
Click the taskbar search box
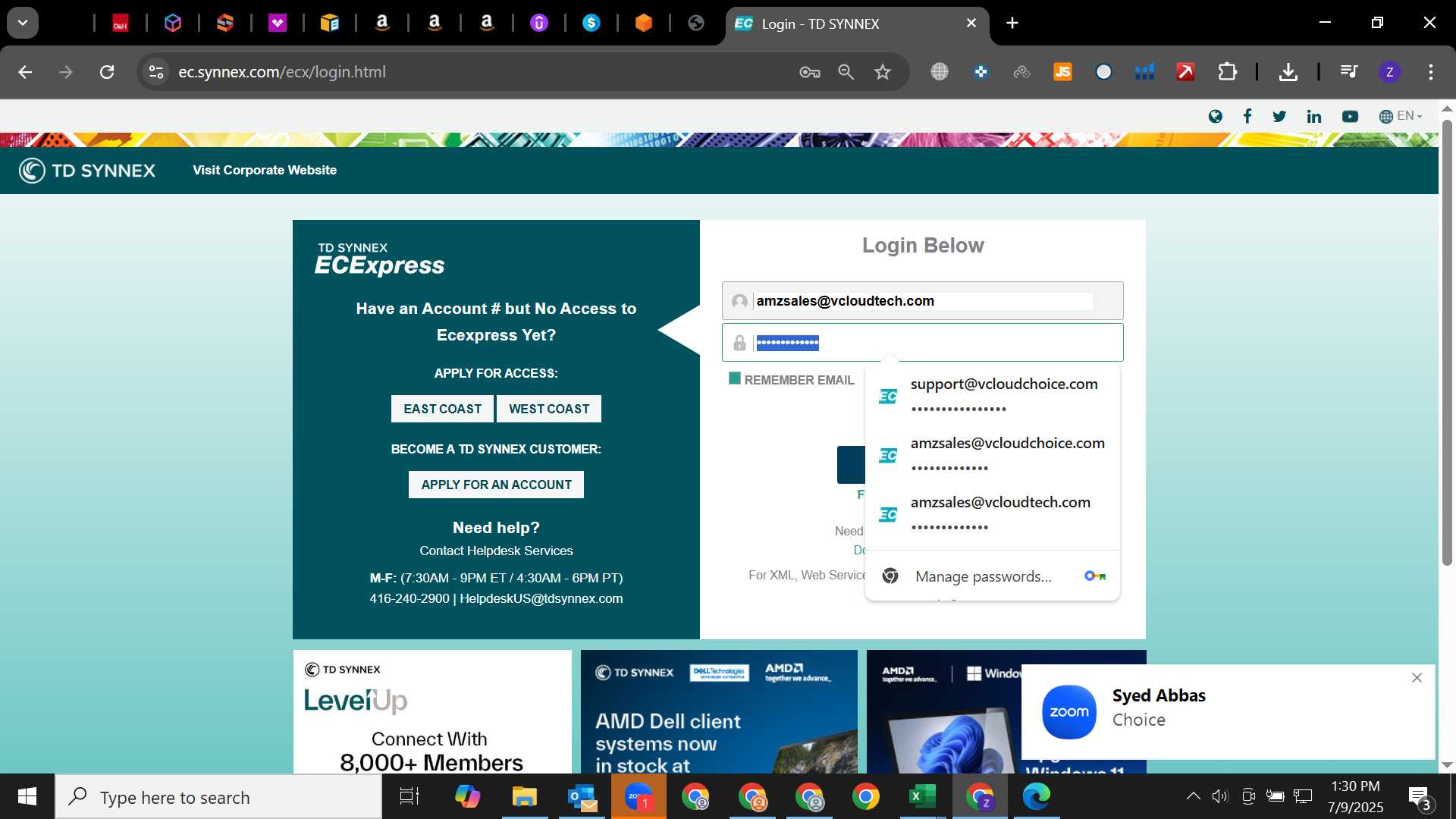coord(218,797)
